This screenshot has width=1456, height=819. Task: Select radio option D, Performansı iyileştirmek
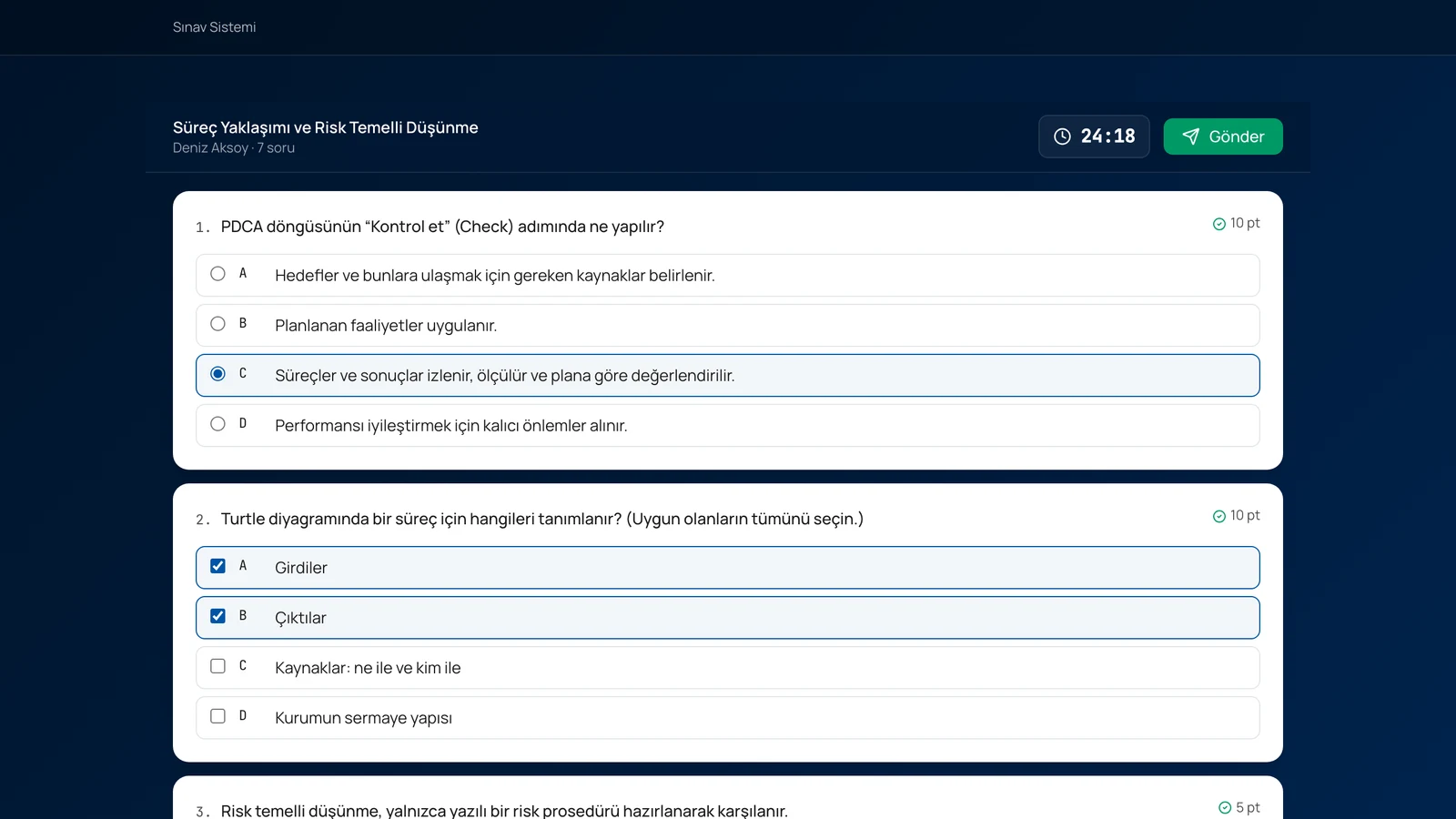217,424
